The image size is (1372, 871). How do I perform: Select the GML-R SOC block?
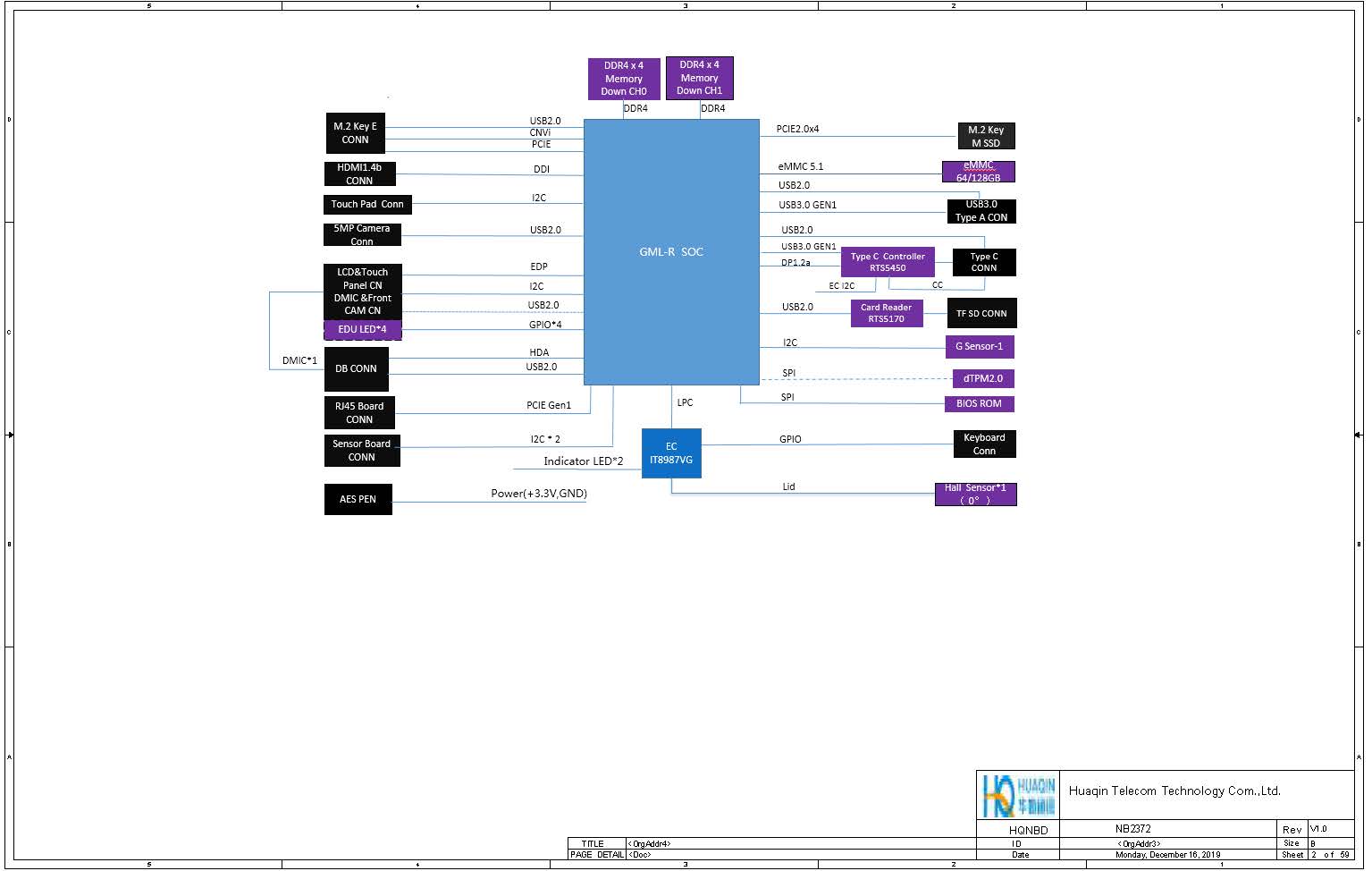coord(670,251)
